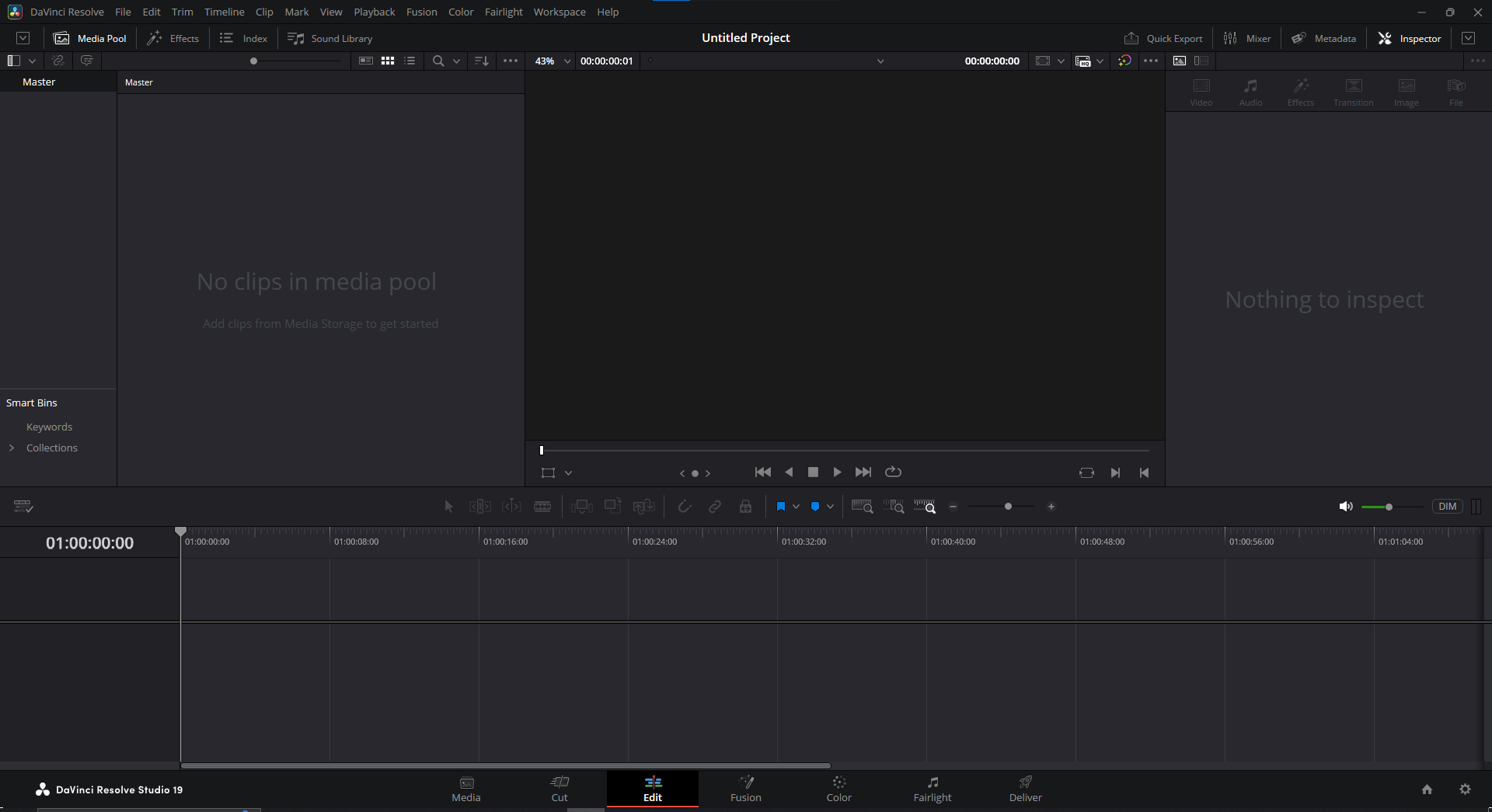Viewport: 1492px width, 812px height.
Task: Switch to the Media page
Action: click(x=466, y=789)
